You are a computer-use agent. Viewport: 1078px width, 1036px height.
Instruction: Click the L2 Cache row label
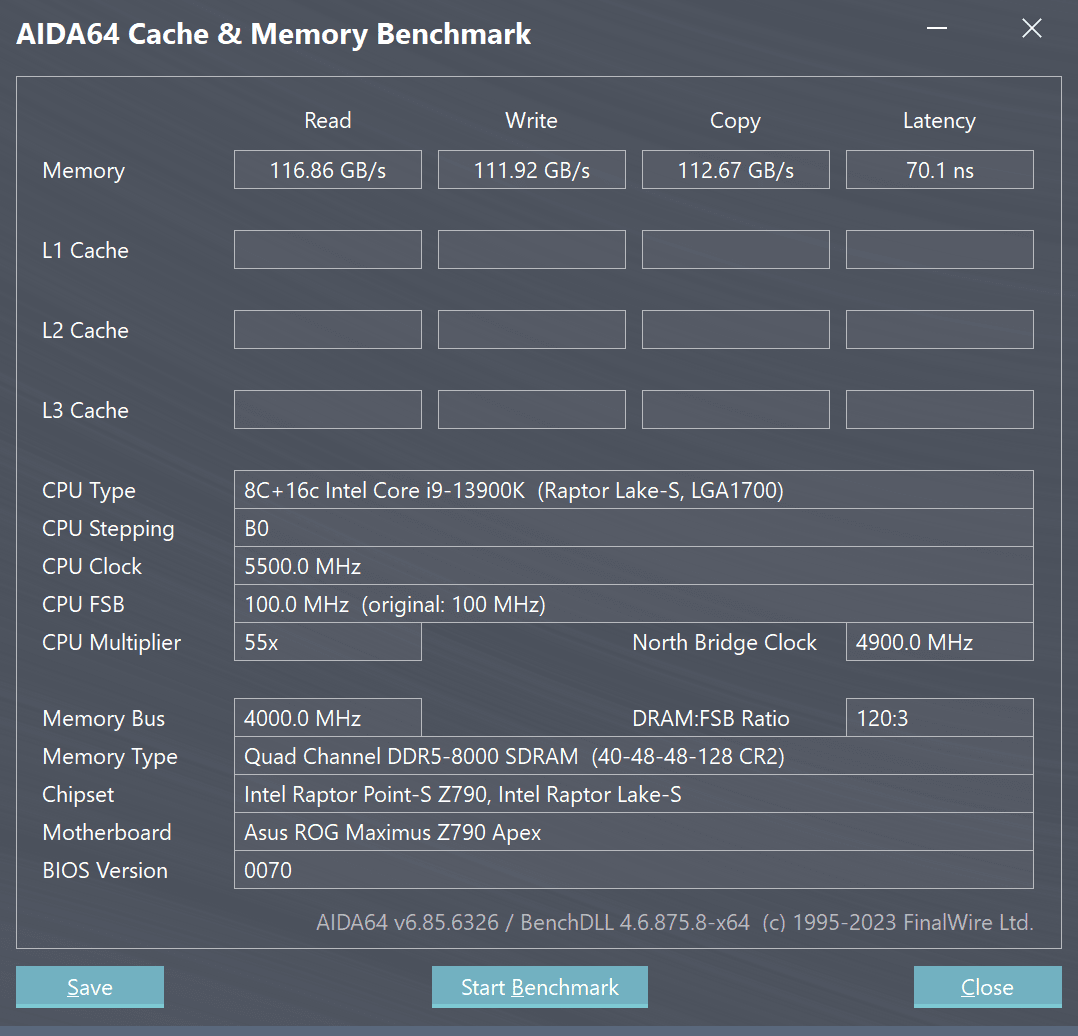[x=85, y=330]
